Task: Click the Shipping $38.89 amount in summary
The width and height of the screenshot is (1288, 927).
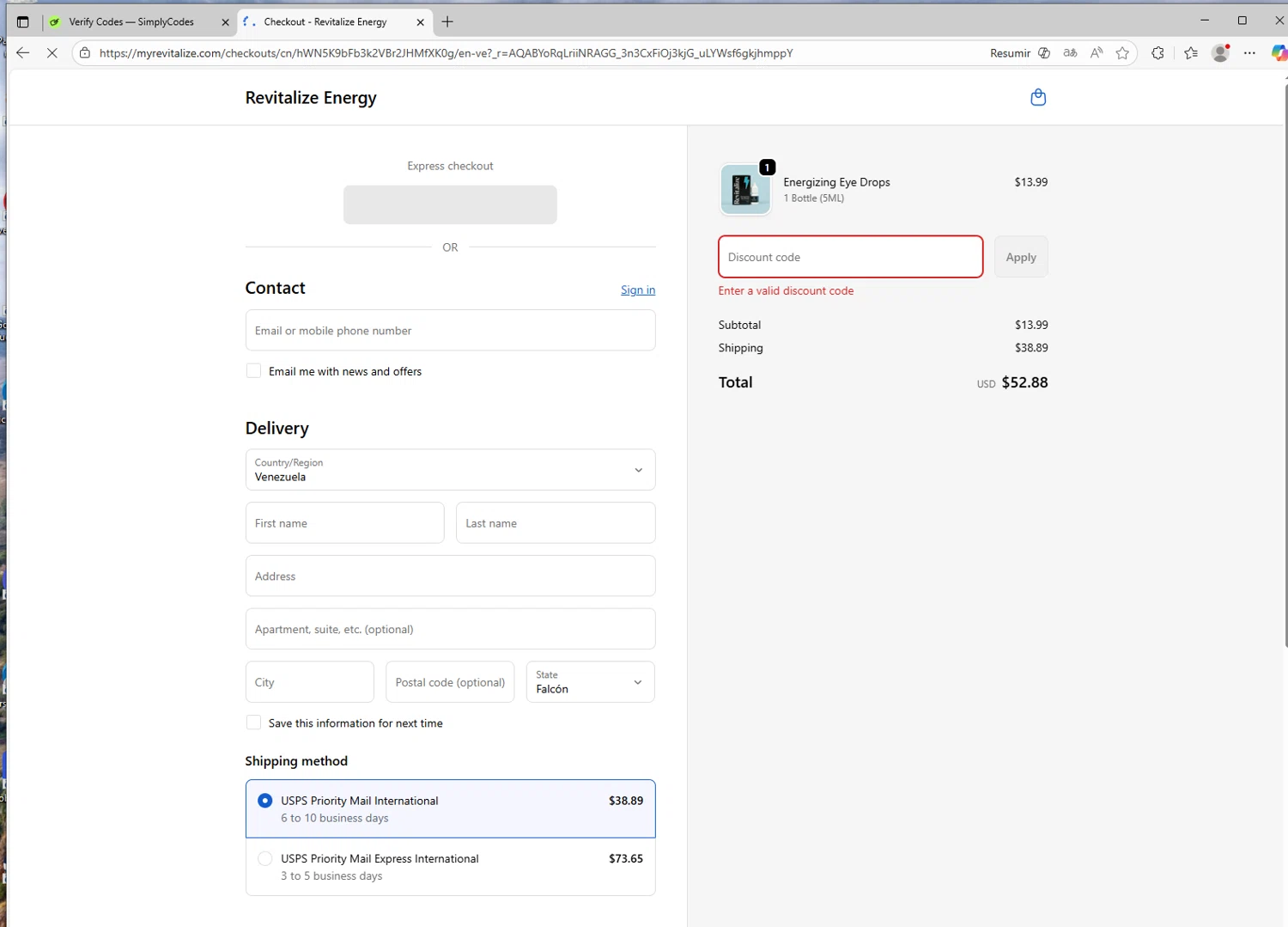Action: (1031, 348)
